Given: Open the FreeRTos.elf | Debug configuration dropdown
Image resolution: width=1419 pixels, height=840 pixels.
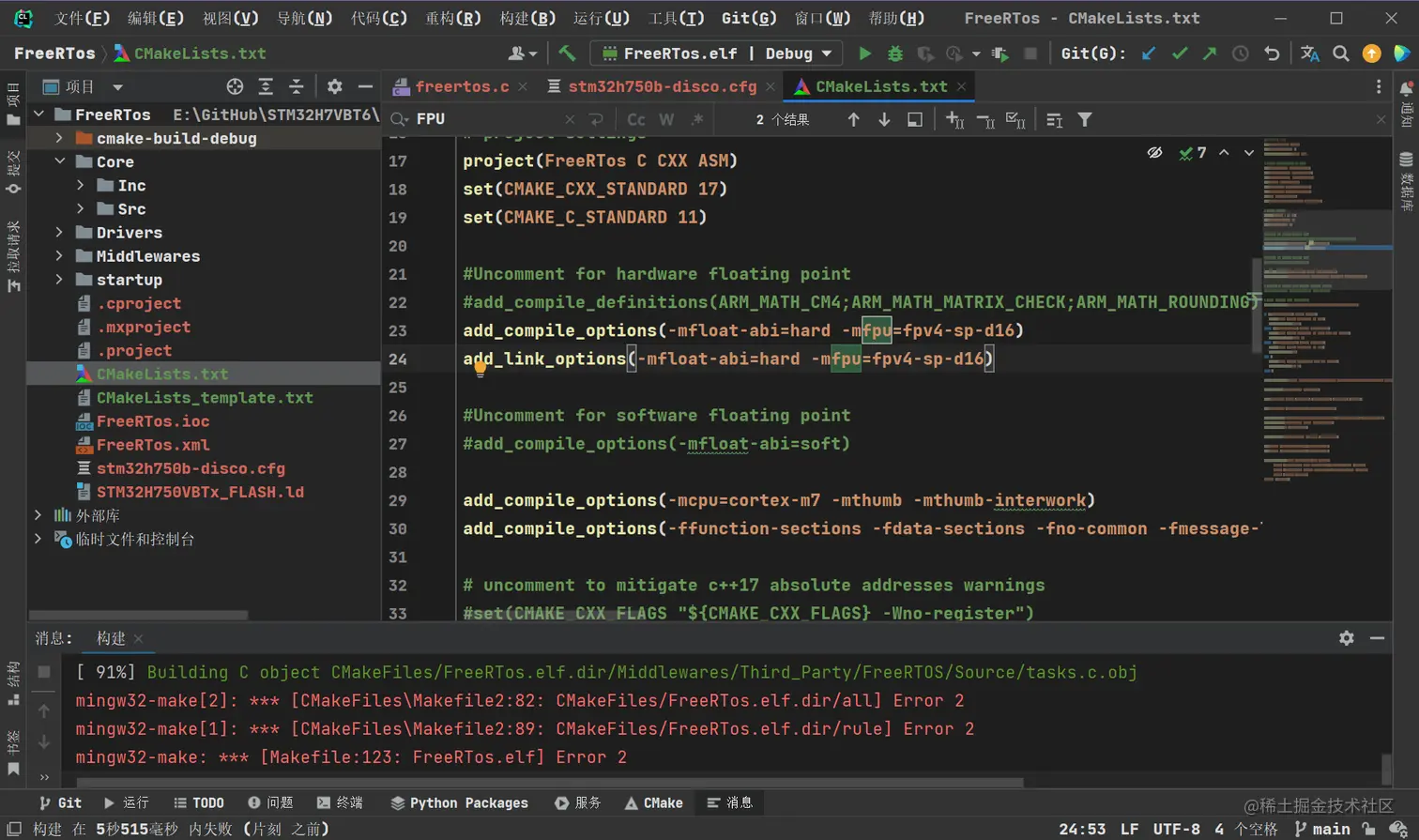Looking at the screenshot, I should point(716,53).
